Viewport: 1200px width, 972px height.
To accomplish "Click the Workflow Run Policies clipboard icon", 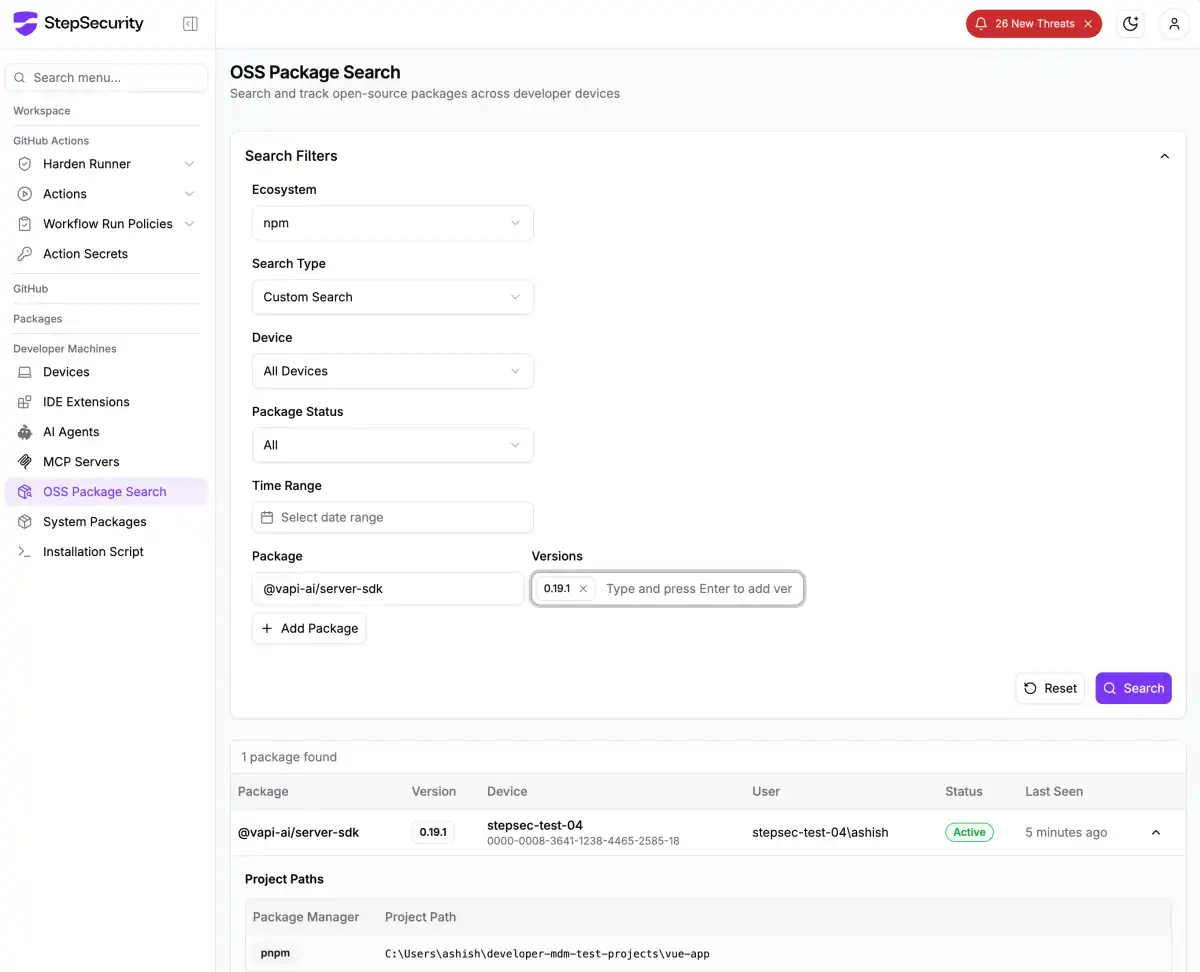I will pos(25,224).
